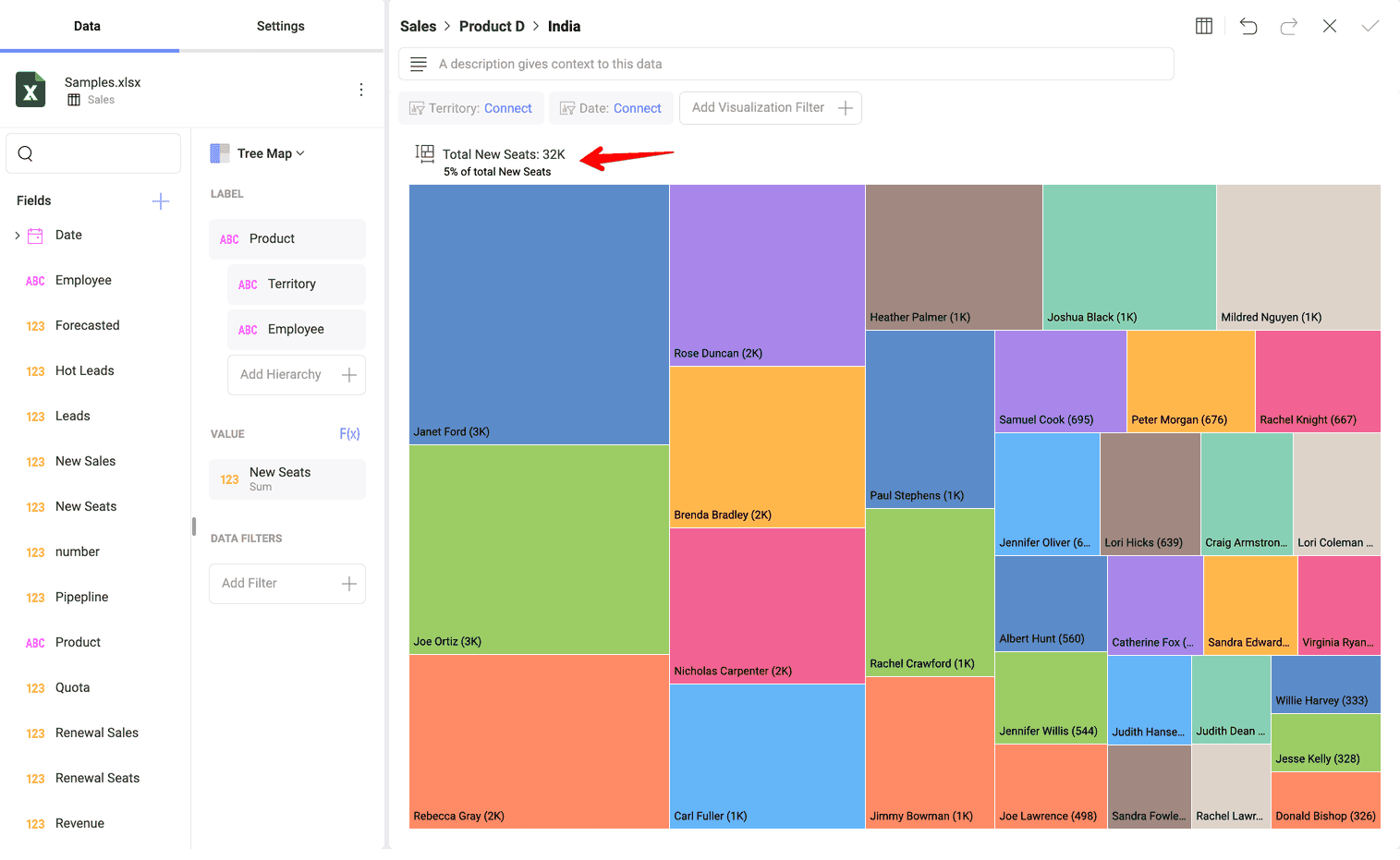This screenshot has height=860, width=1400.
Task: Select the Renewal Sales field
Action: point(96,733)
